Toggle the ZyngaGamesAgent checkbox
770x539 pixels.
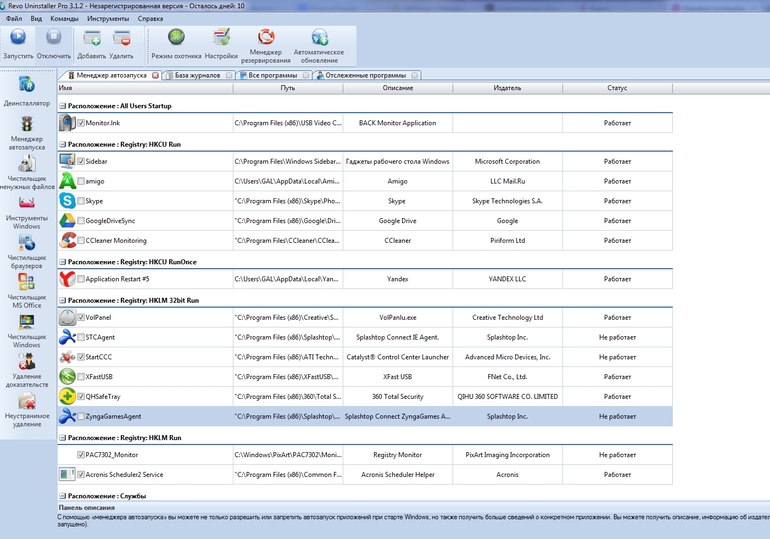[81, 416]
